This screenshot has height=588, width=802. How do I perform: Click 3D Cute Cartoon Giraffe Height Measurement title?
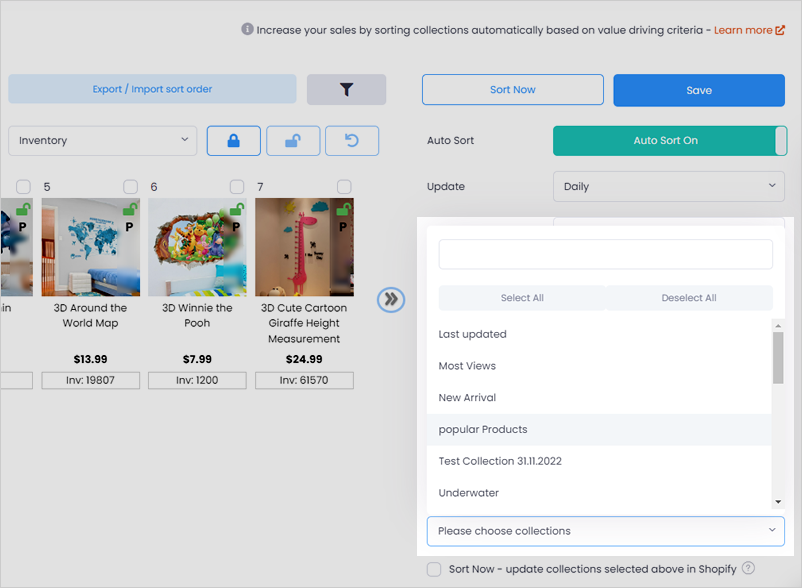[304, 323]
